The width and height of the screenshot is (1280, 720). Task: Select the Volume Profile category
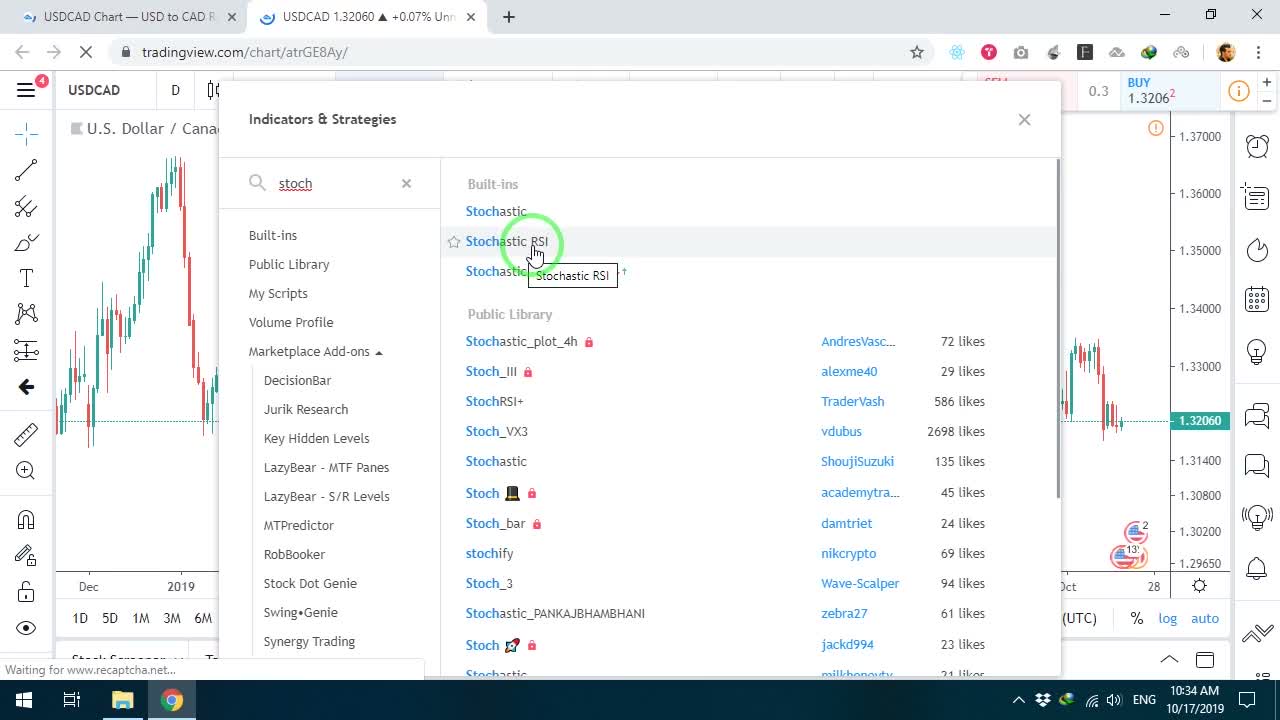291,322
